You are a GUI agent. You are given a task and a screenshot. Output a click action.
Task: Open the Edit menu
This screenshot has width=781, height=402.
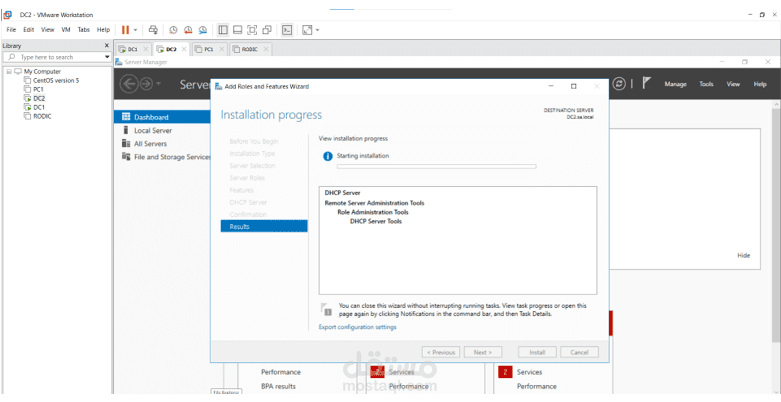[29, 29]
